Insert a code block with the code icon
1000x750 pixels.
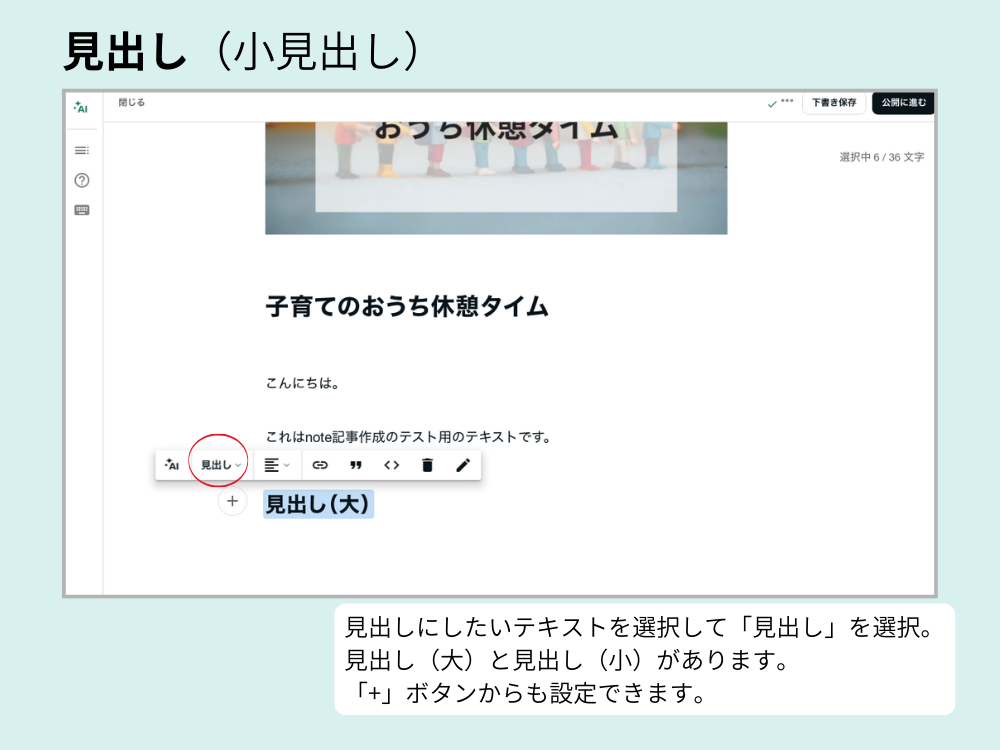pyautogui.click(x=392, y=464)
